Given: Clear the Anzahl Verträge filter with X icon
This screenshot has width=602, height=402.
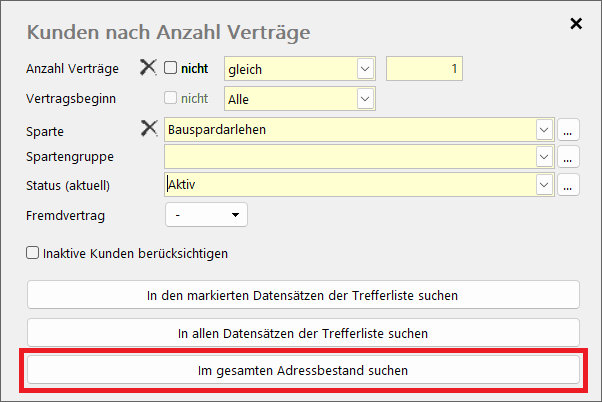Looking at the screenshot, I should point(148,68).
